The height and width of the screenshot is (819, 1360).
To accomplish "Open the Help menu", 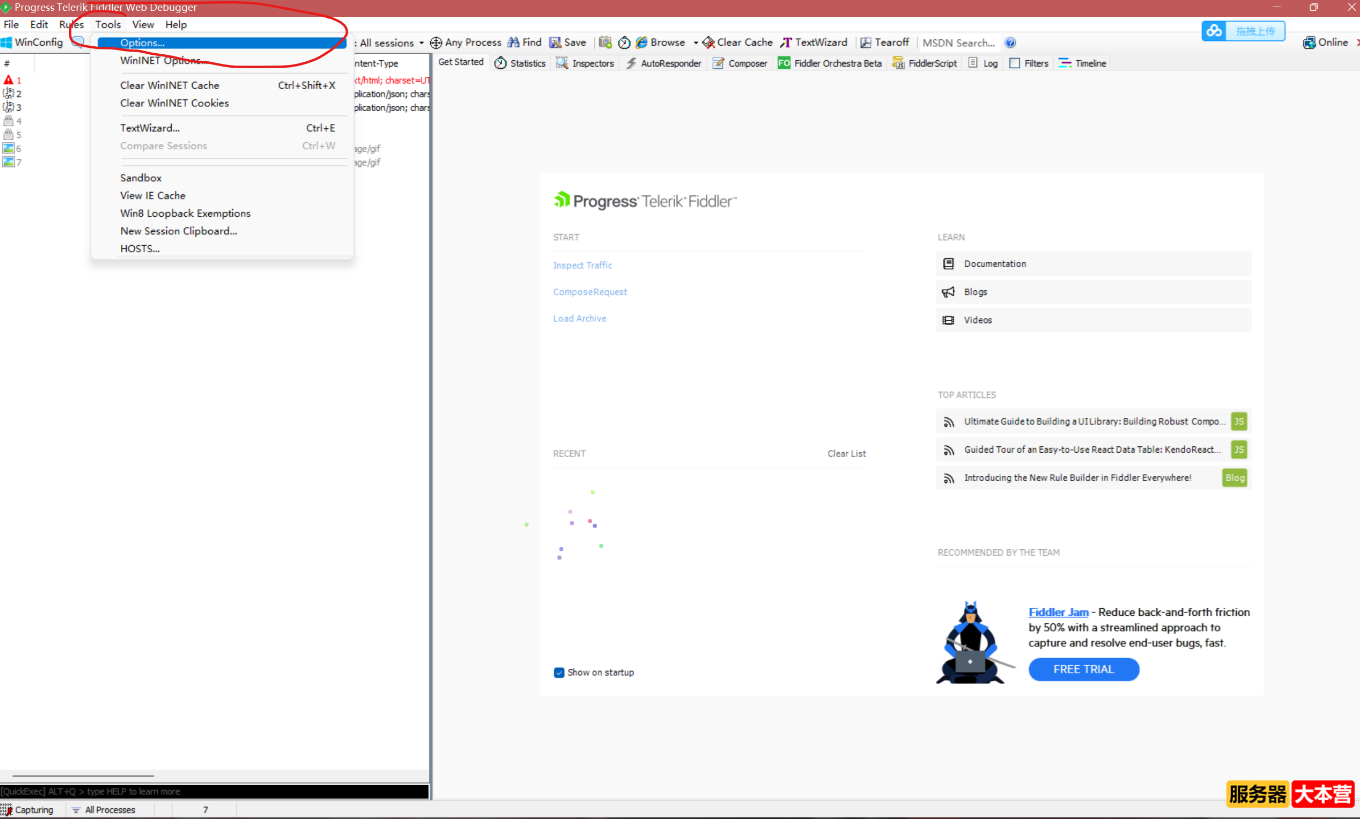I will point(176,24).
